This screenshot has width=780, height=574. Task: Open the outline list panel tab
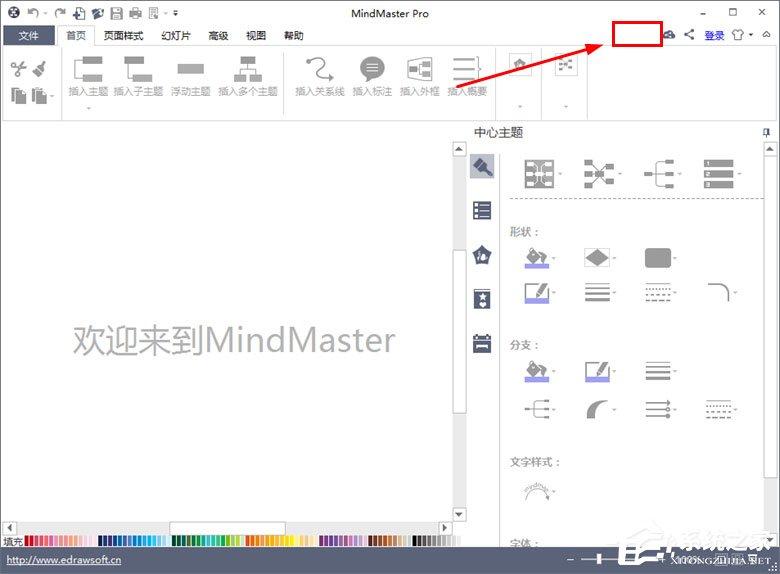(x=482, y=210)
